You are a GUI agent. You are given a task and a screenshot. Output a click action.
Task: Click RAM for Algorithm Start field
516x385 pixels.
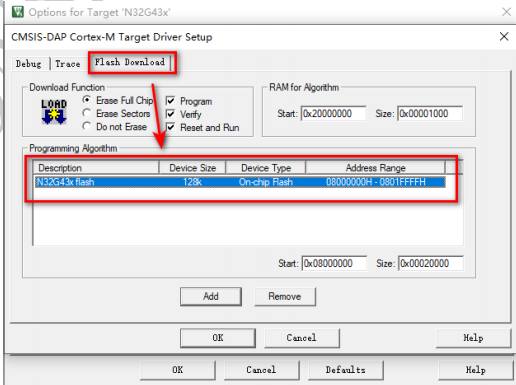(x=333, y=114)
